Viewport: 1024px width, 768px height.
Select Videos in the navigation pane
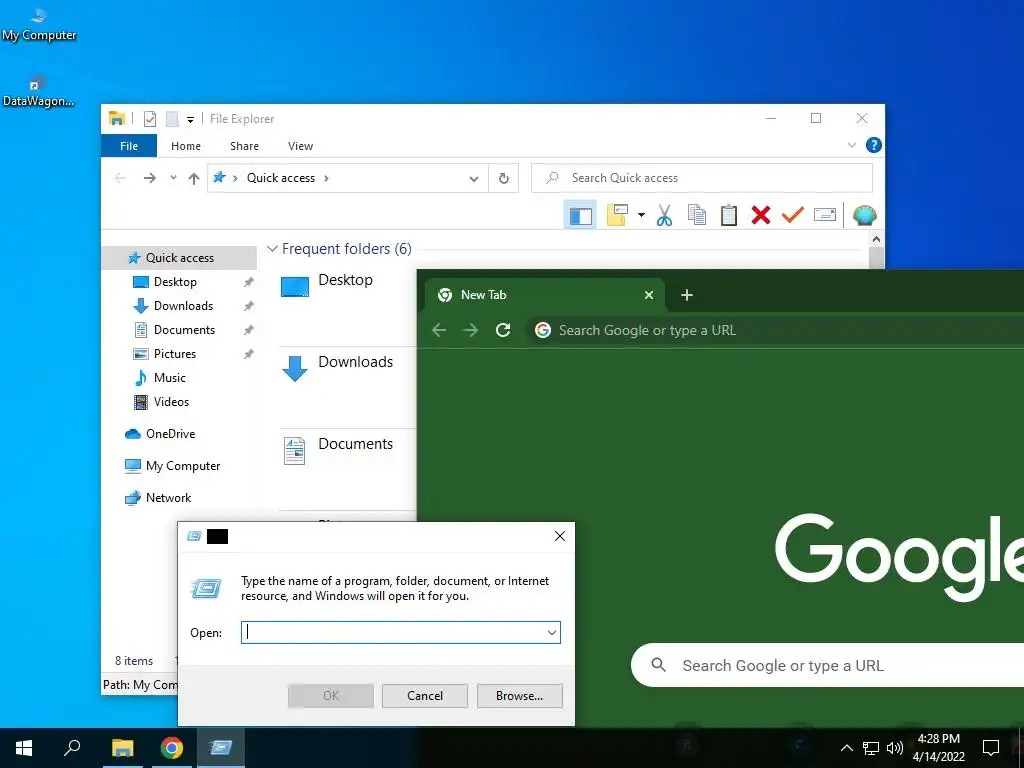coord(171,402)
